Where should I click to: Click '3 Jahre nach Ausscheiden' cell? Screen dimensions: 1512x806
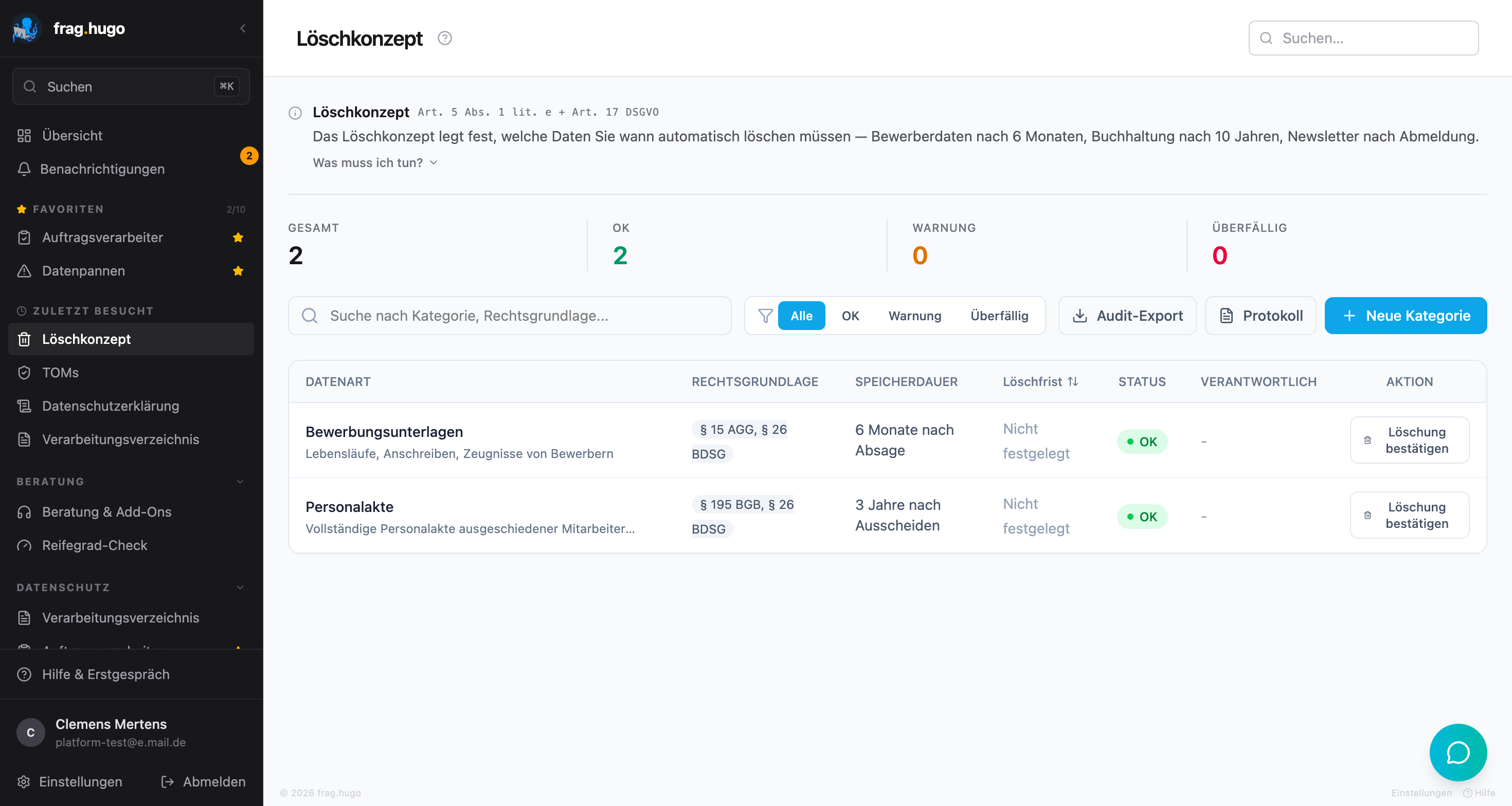pos(898,515)
